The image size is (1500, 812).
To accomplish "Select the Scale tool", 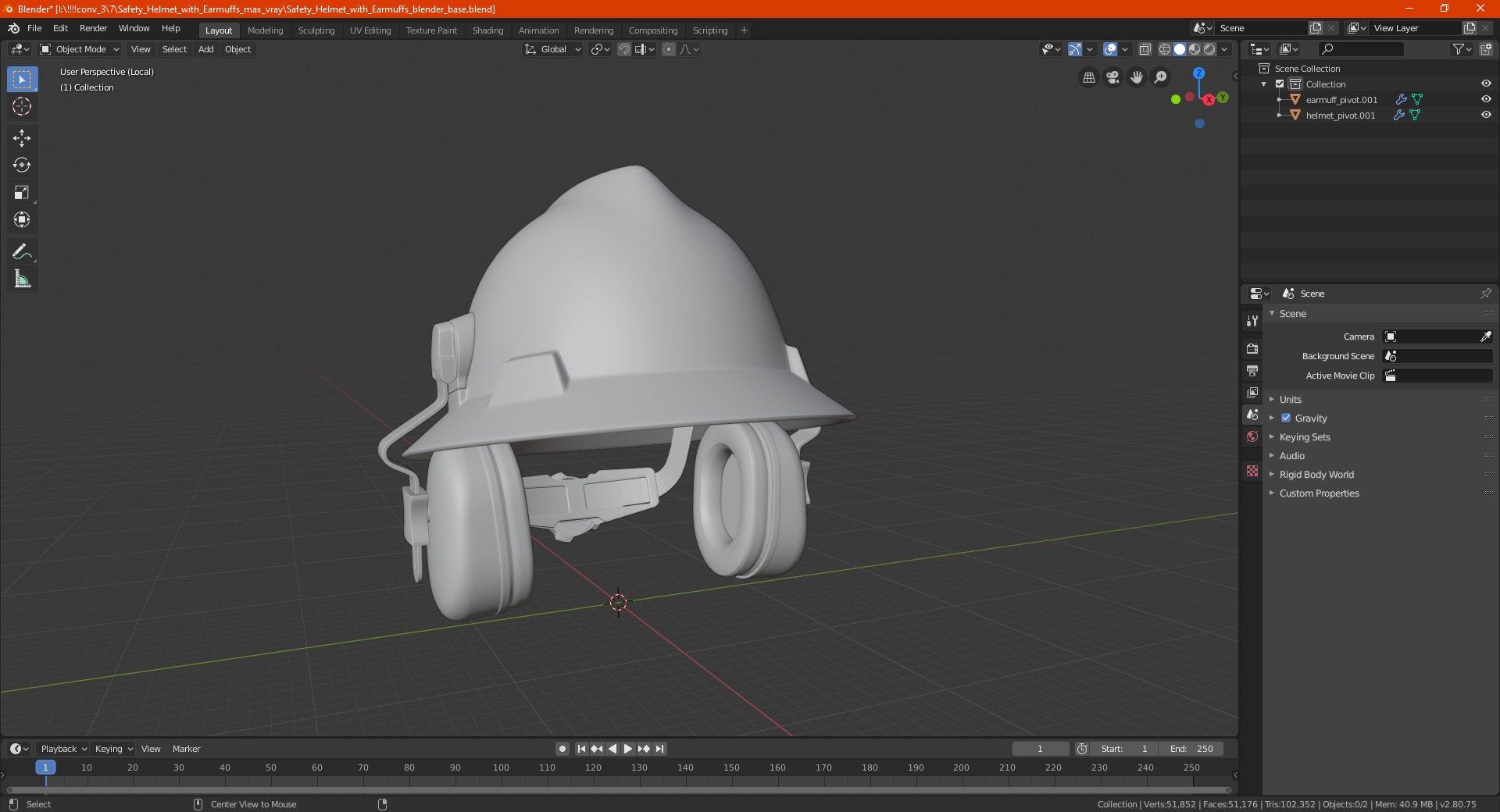I will tap(22, 193).
